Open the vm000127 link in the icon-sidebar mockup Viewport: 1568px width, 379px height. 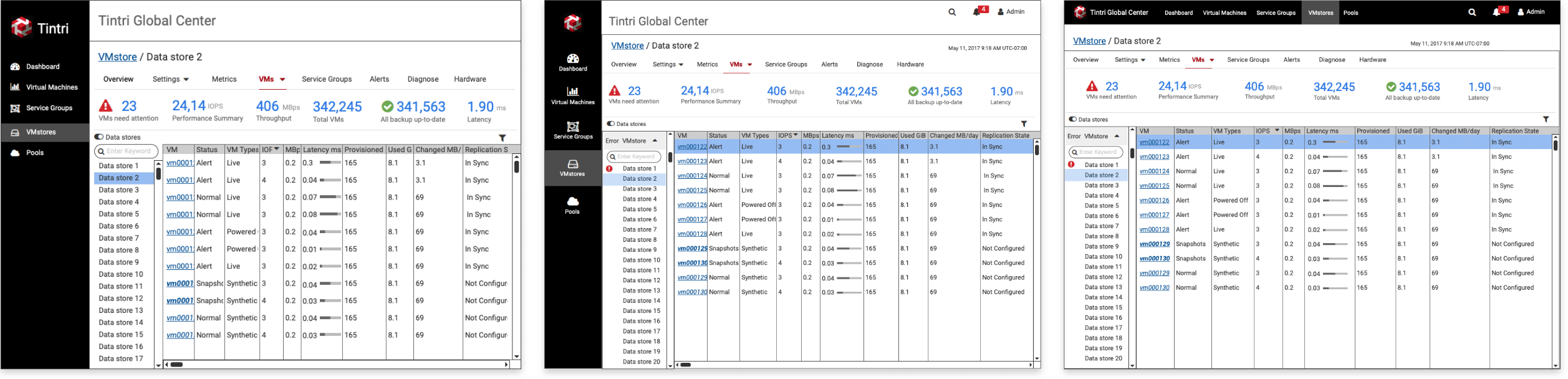click(x=692, y=219)
